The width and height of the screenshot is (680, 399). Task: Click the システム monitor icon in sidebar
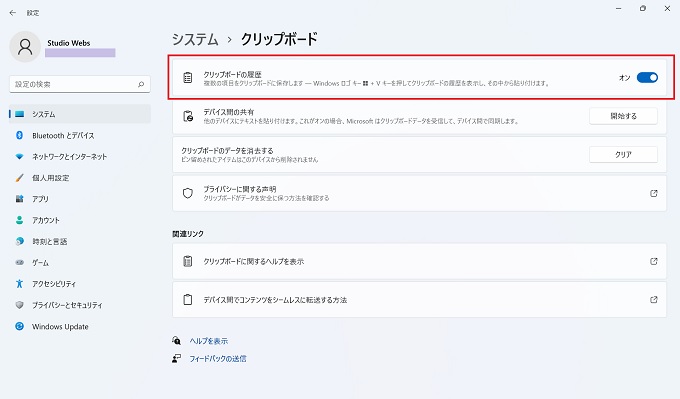(20, 114)
